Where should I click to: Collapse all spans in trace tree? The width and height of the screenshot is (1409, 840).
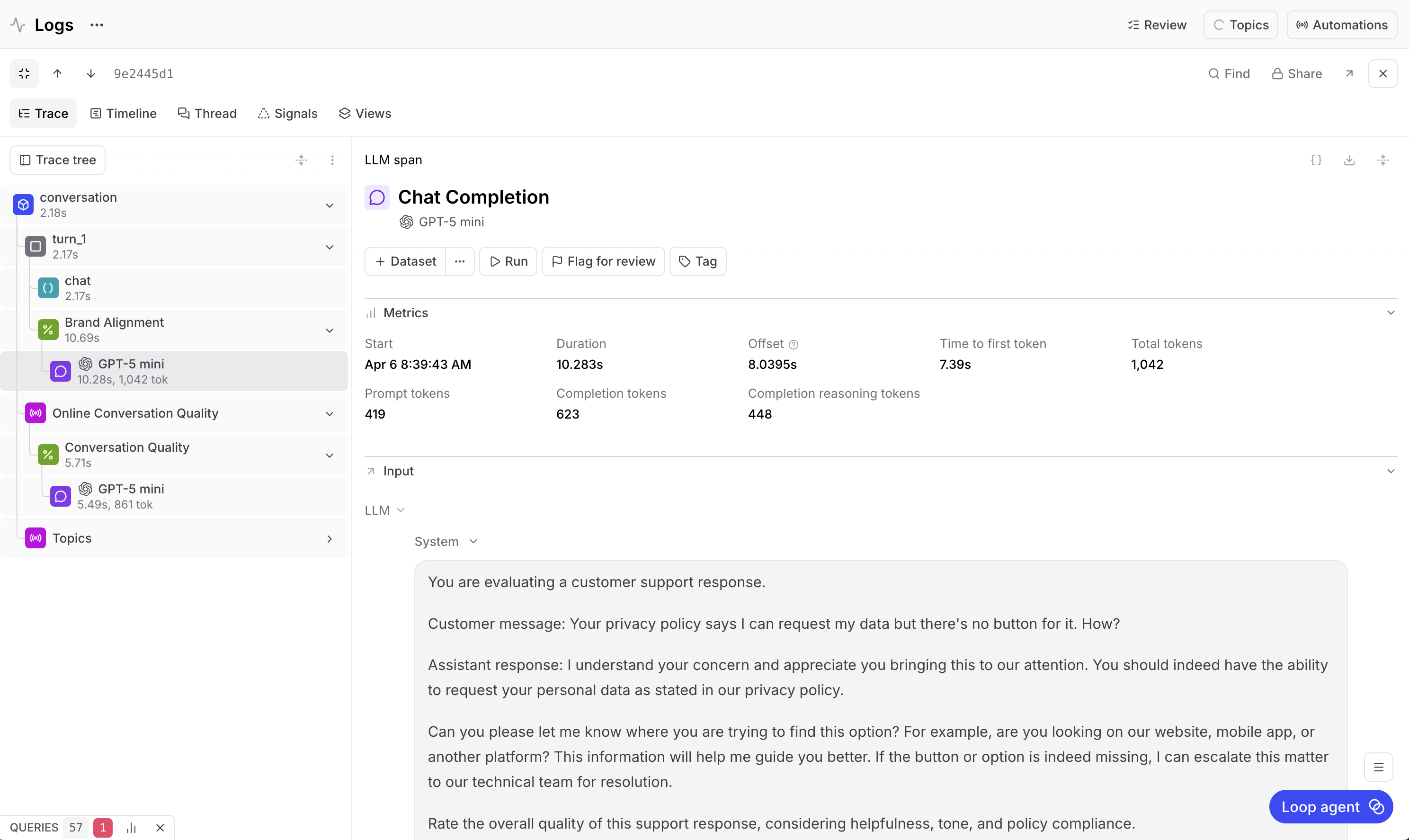[x=301, y=160]
